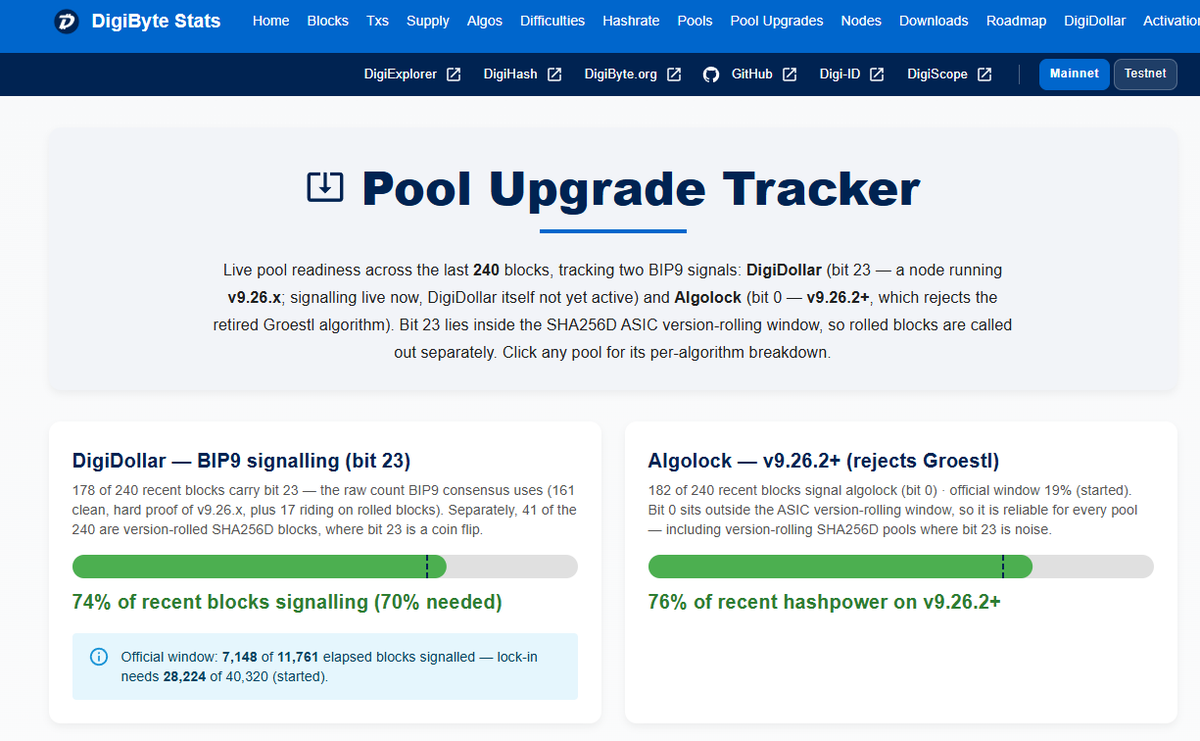The height and width of the screenshot is (741, 1200).
Task: Open the DigiHash link
Action: (x=510, y=74)
